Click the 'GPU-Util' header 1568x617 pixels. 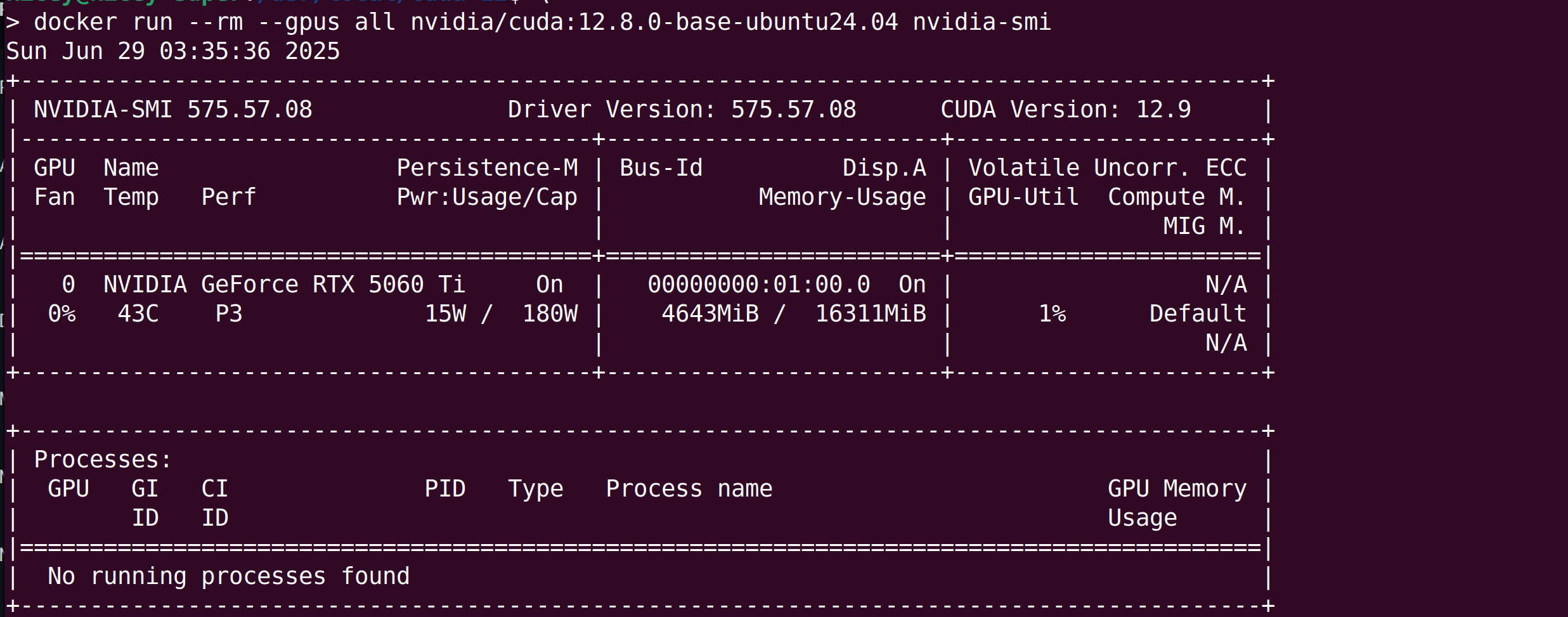point(1024,197)
